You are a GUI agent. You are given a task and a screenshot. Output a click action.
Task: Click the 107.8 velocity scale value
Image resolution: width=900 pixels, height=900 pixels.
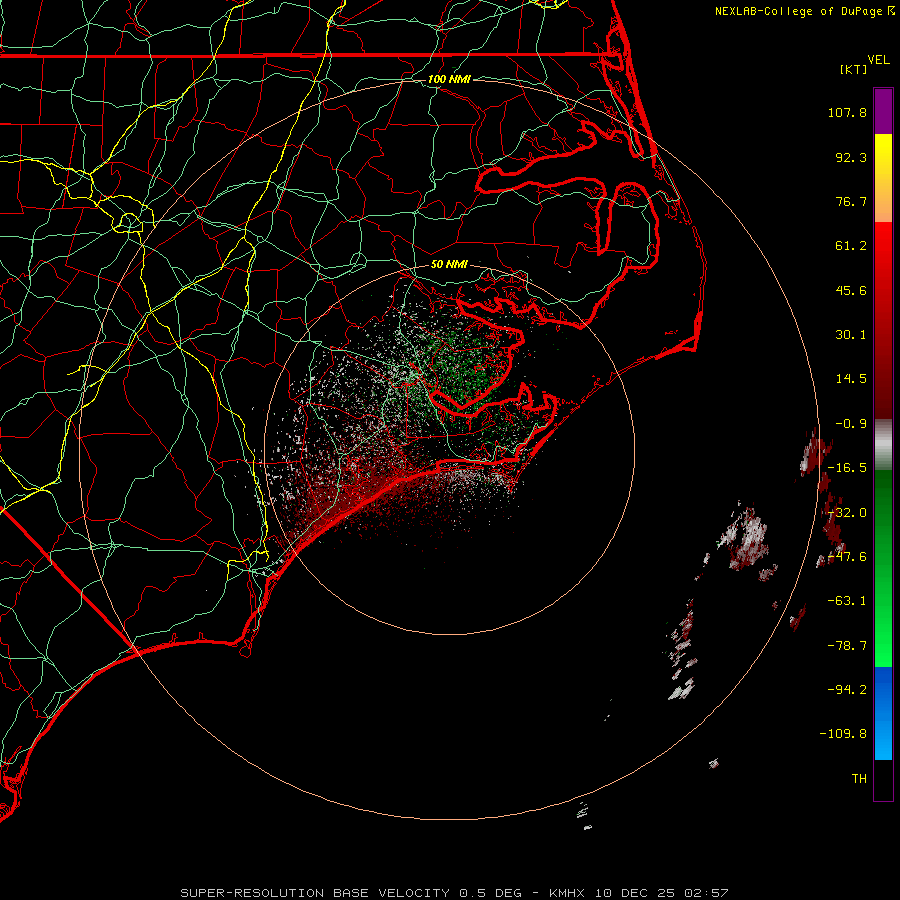point(847,112)
